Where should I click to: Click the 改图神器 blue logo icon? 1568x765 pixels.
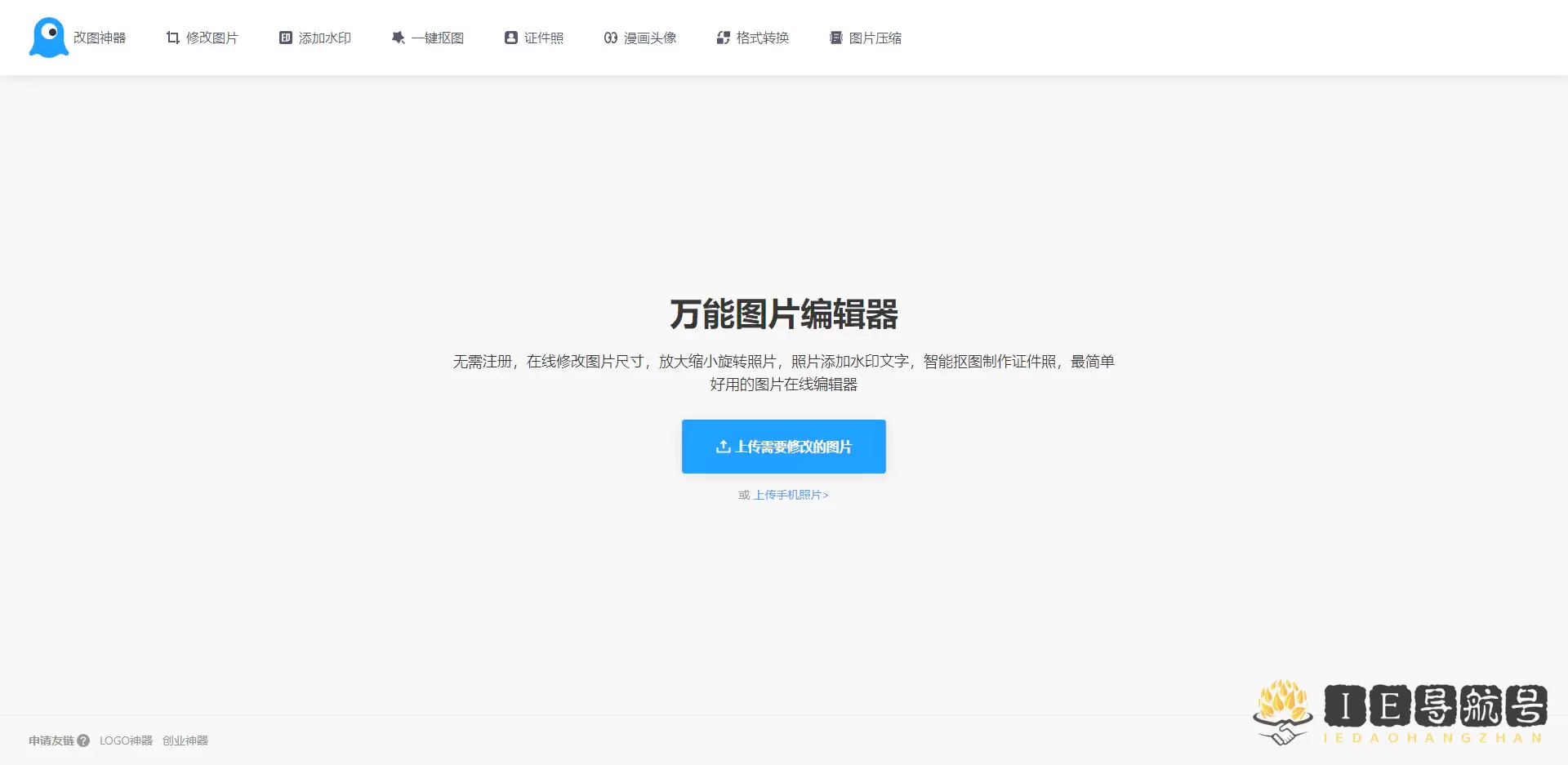(48, 36)
